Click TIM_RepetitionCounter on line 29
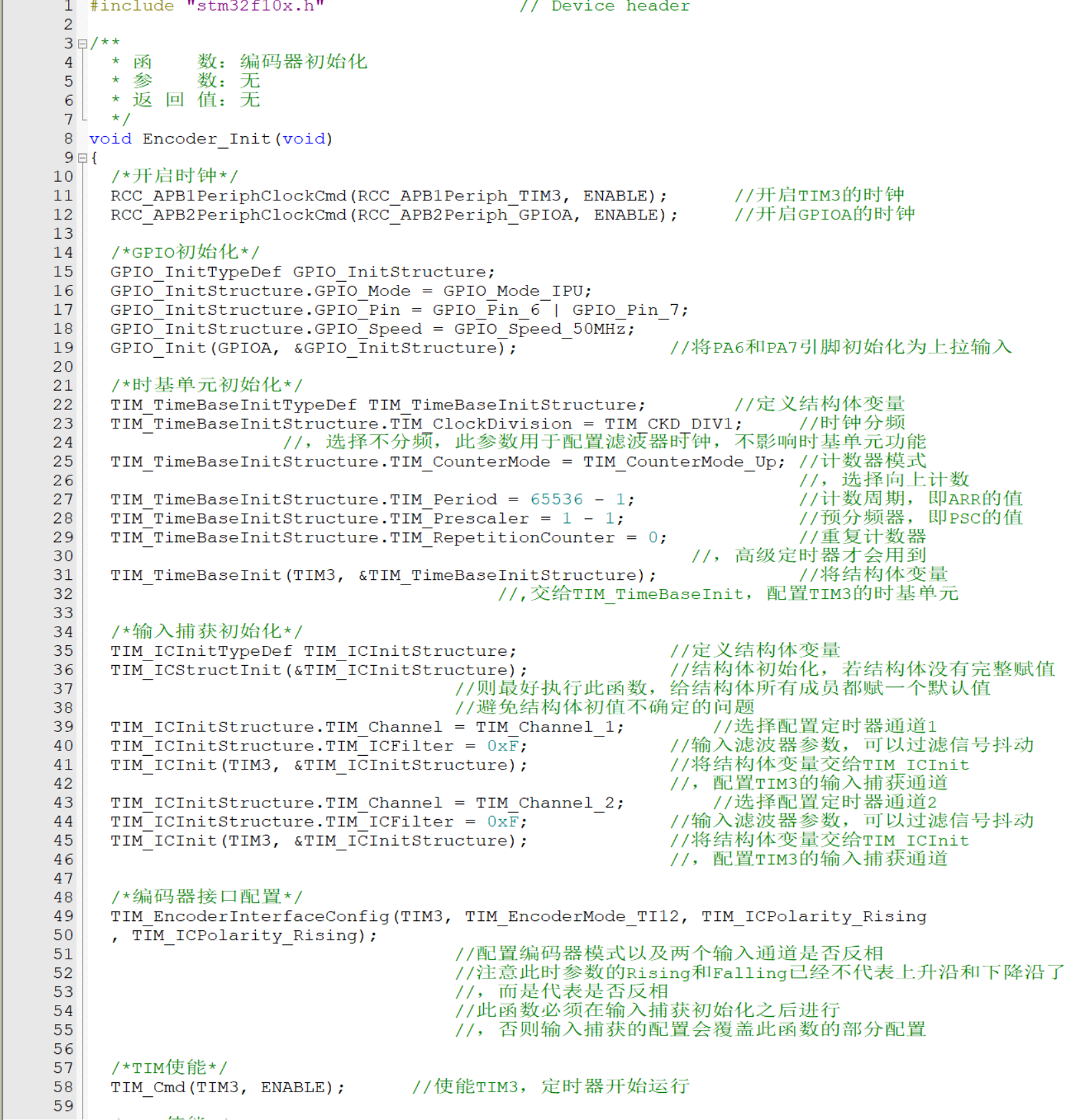 click(x=502, y=538)
